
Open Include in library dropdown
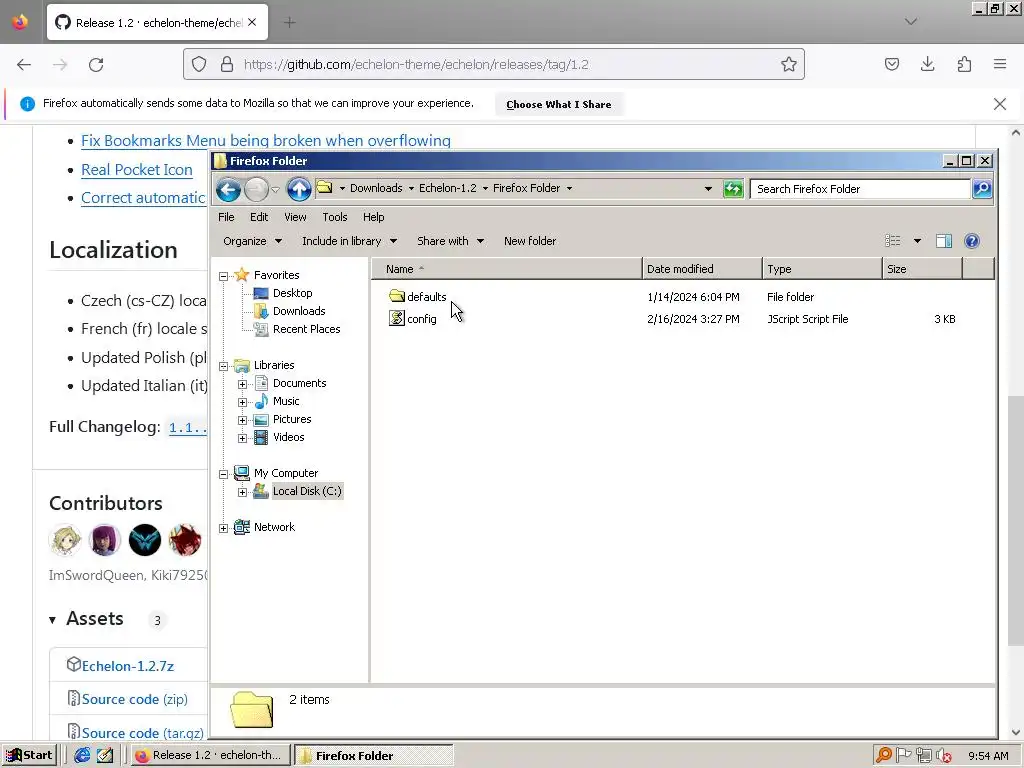point(349,241)
